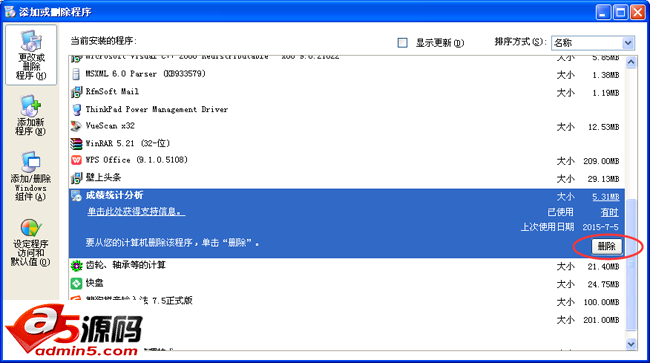Click WinRAR 5.21 program icon

(x=76, y=143)
